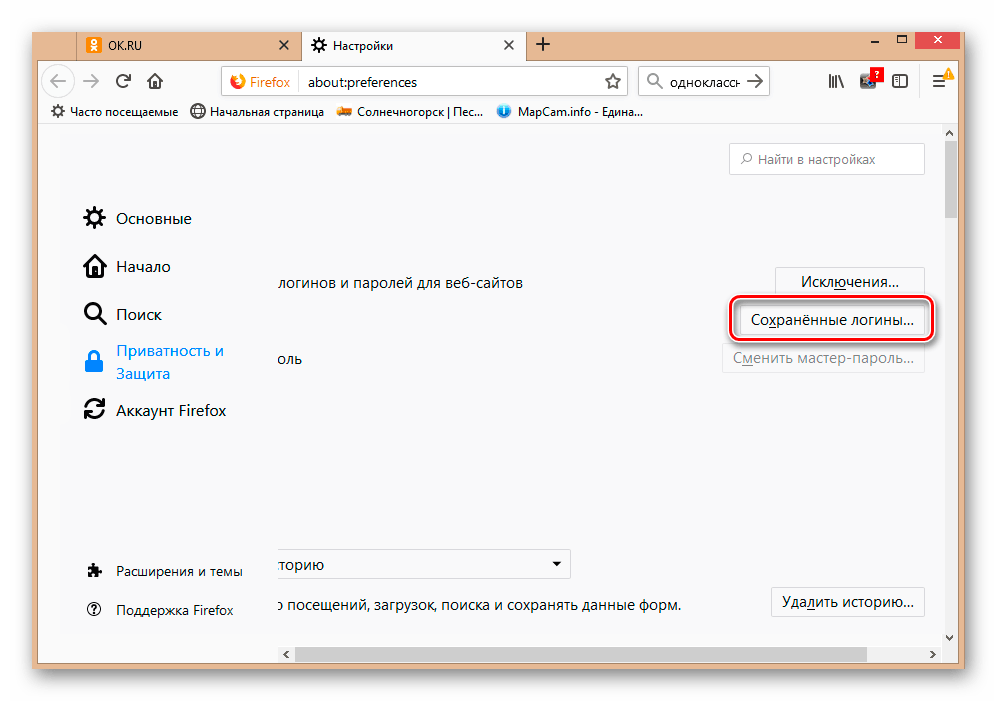Viewport: 997px width, 701px height.
Task: Reload the page with the refresh icon
Action: click(x=123, y=82)
